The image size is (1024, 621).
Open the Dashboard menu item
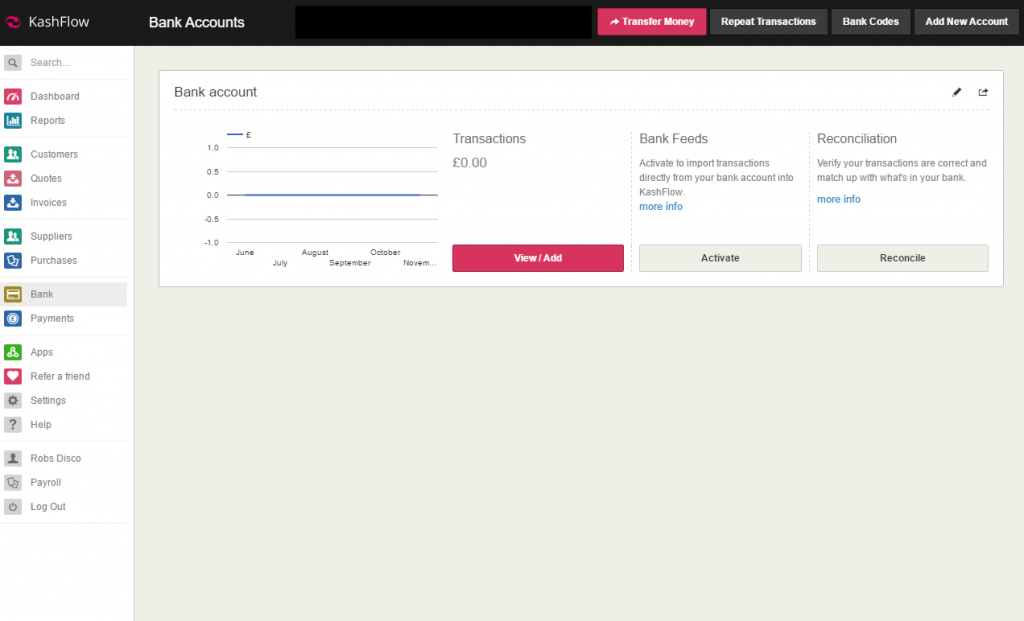[55, 97]
